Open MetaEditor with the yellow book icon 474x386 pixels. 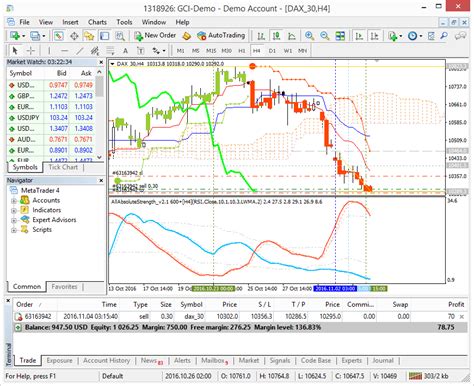click(x=187, y=36)
